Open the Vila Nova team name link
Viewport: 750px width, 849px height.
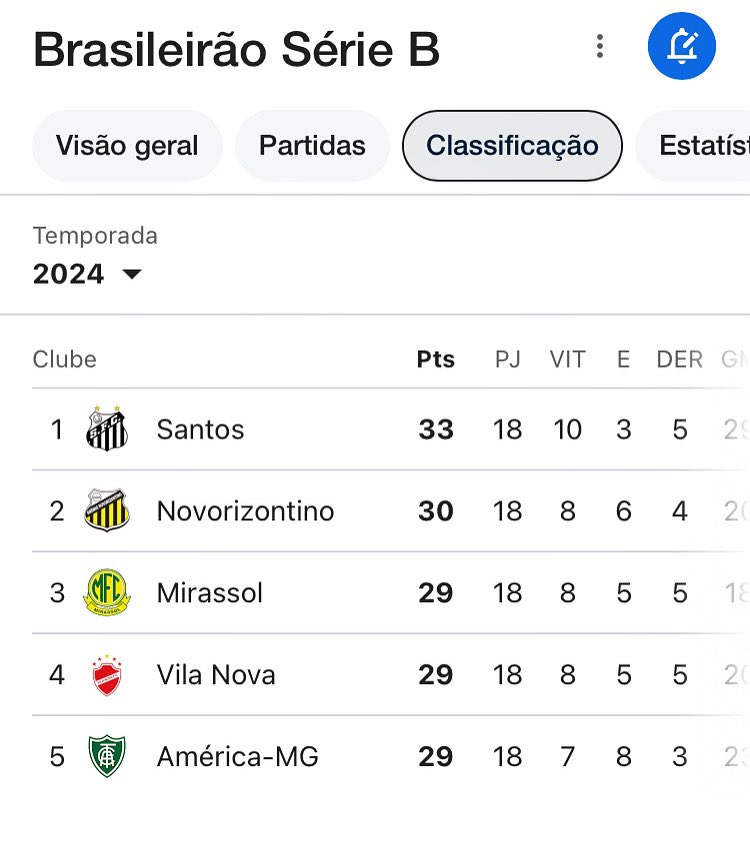click(216, 675)
